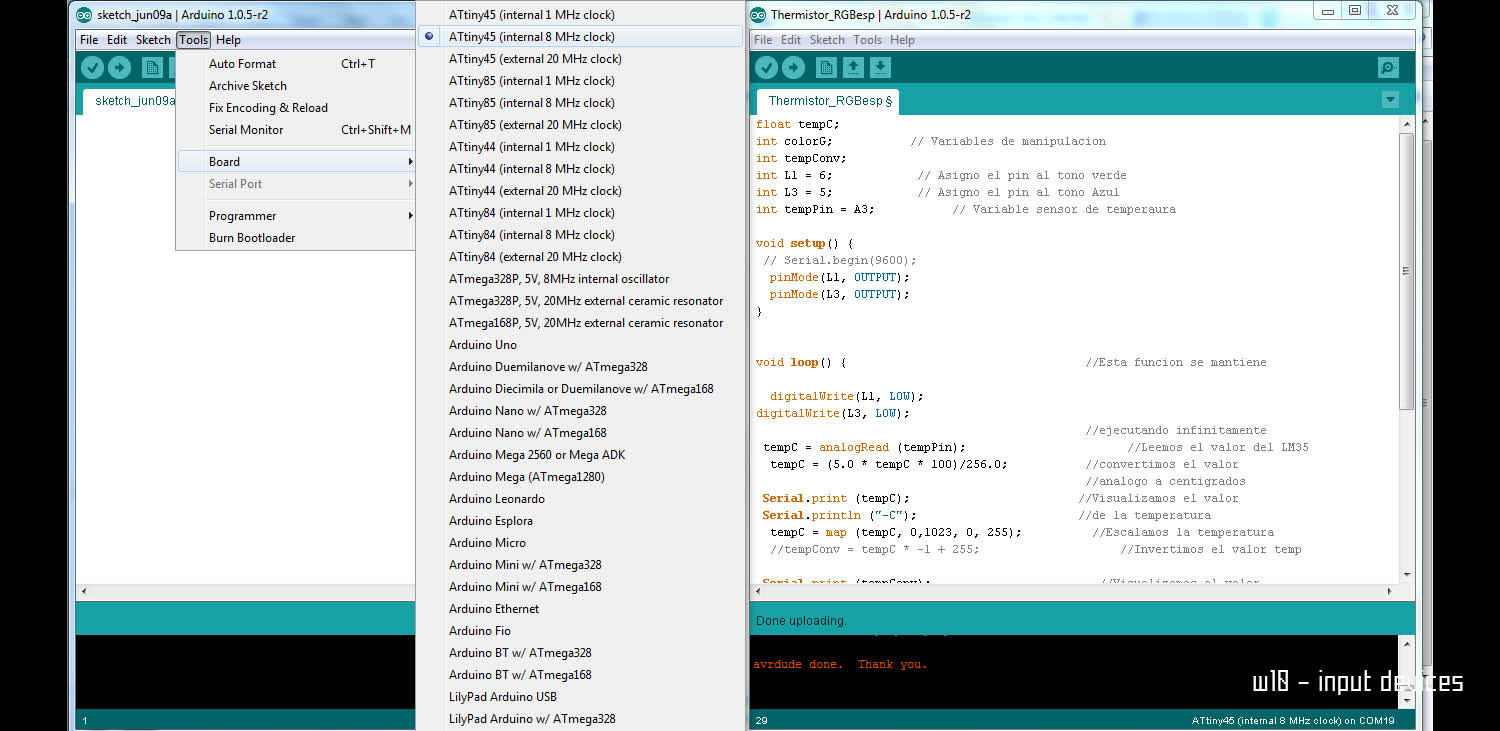
Task: Click Open sketch icon in Thermistor_RGBesp window
Action: point(853,68)
